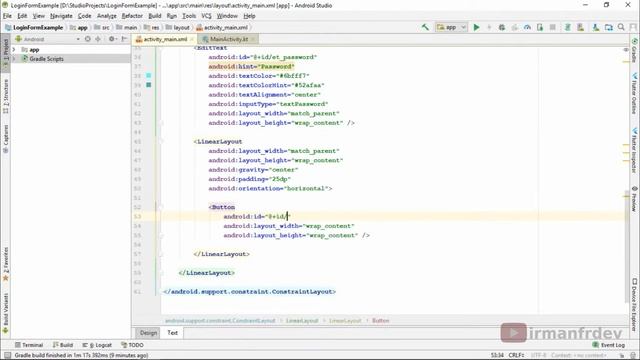The height and width of the screenshot is (360, 640).
Task: Close the MainActivity.kt tab
Action: coord(253,39)
